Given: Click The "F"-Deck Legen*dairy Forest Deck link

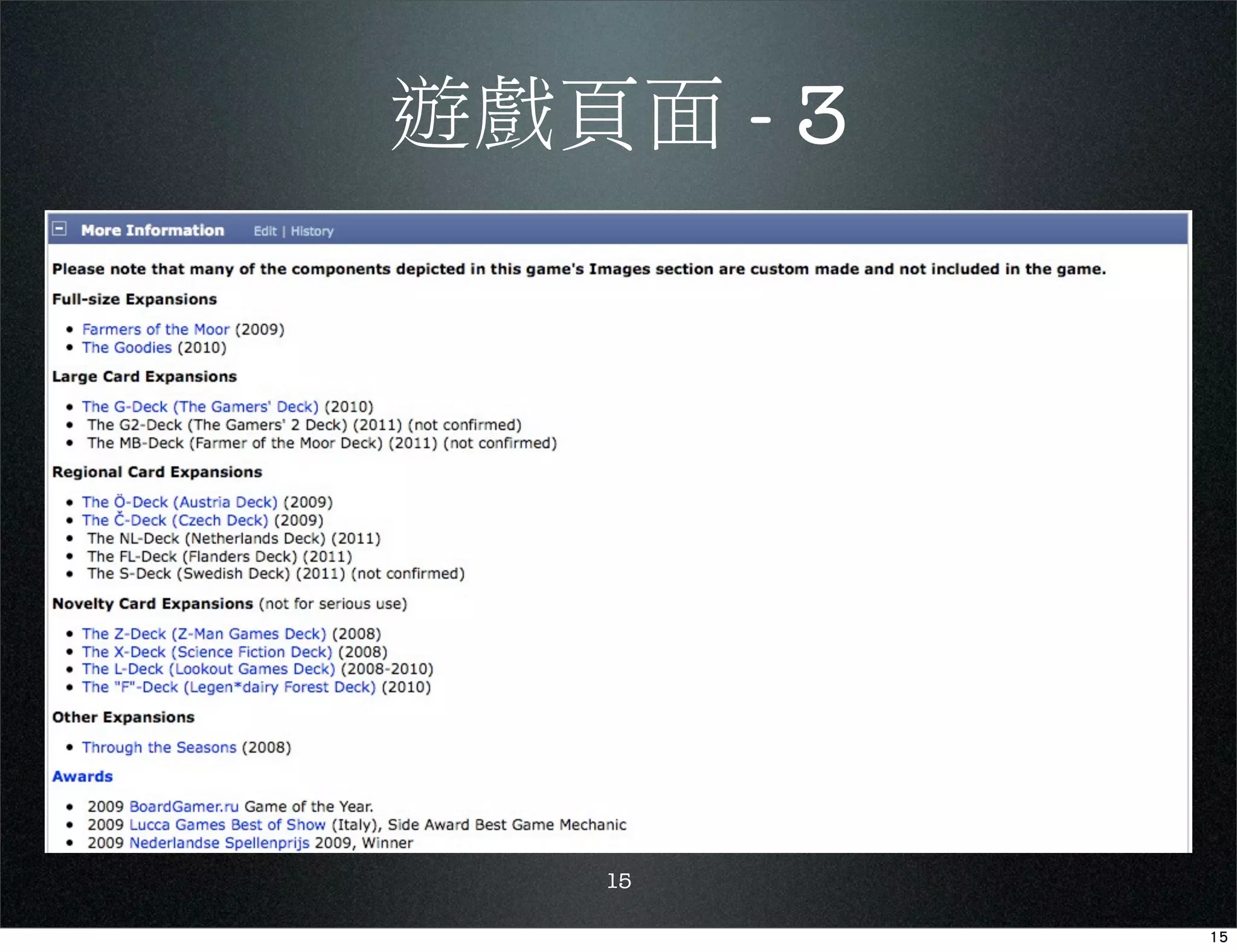Looking at the screenshot, I should (x=228, y=687).
